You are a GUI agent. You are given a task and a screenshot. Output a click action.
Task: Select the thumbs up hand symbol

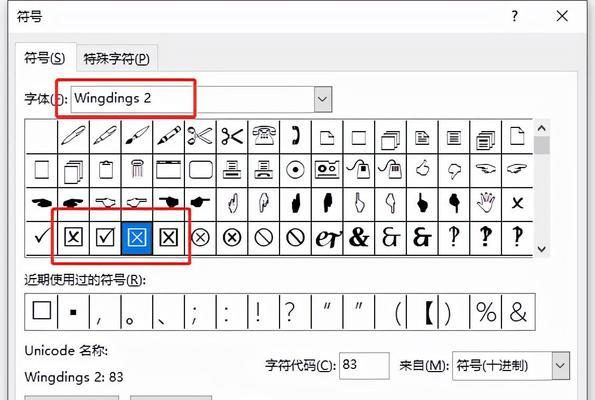tap(422, 170)
